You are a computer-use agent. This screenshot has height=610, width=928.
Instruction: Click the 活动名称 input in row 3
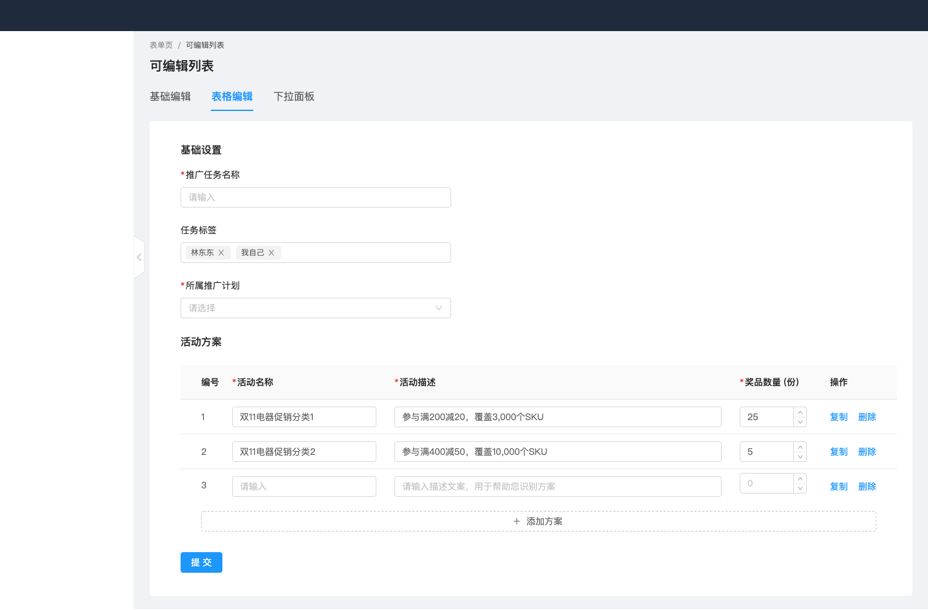pyautogui.click(x=305, y=486)
